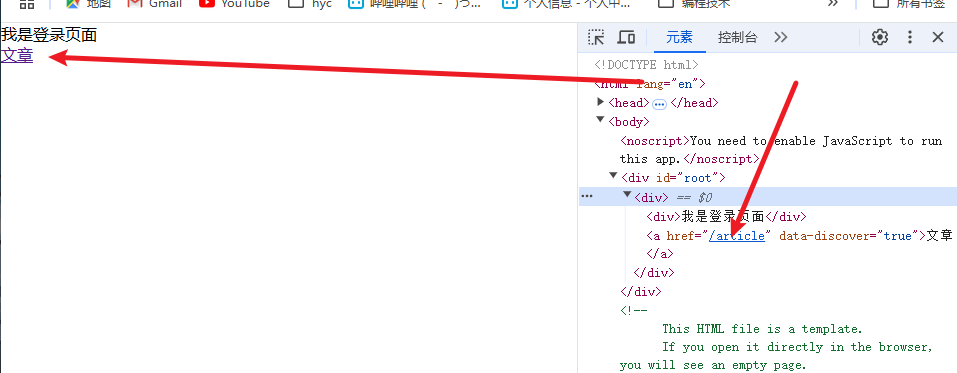Screen dimensions: 957x373
Task: Click the ellipsis badge inside head element
Action: (659, 104)
